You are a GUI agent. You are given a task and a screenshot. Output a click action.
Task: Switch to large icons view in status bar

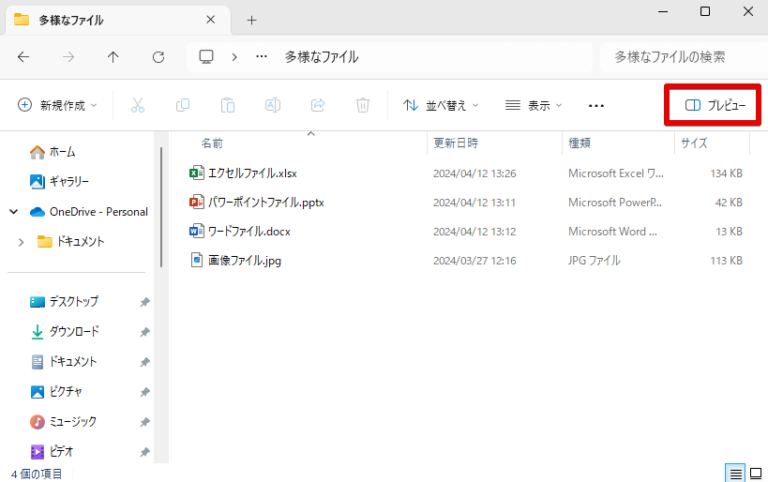tap(755, 473)
